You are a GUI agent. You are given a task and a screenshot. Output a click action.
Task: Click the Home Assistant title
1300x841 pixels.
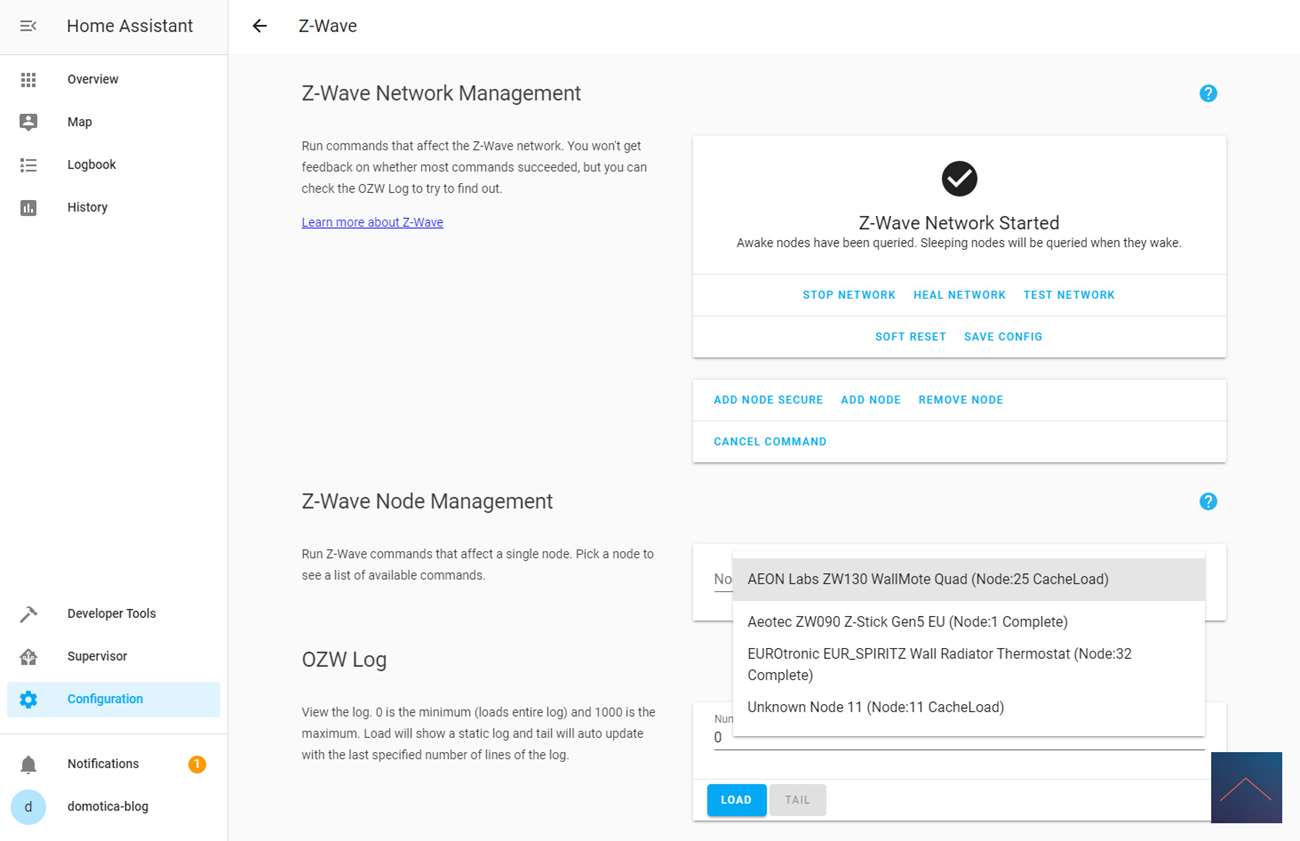click(x=130, y=26)
